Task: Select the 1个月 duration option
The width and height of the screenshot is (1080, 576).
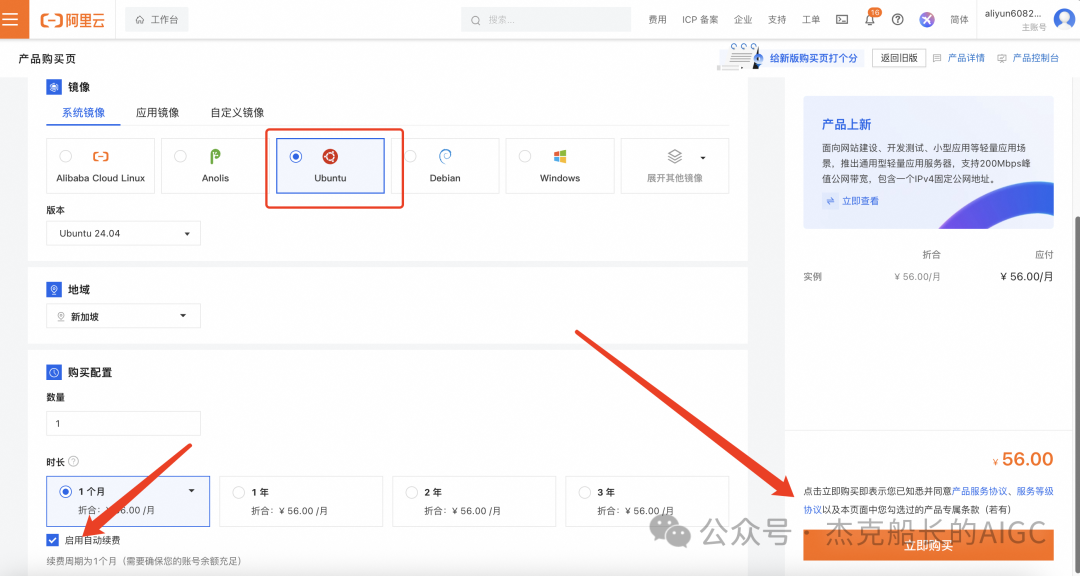Action: (x=128, y=501)
